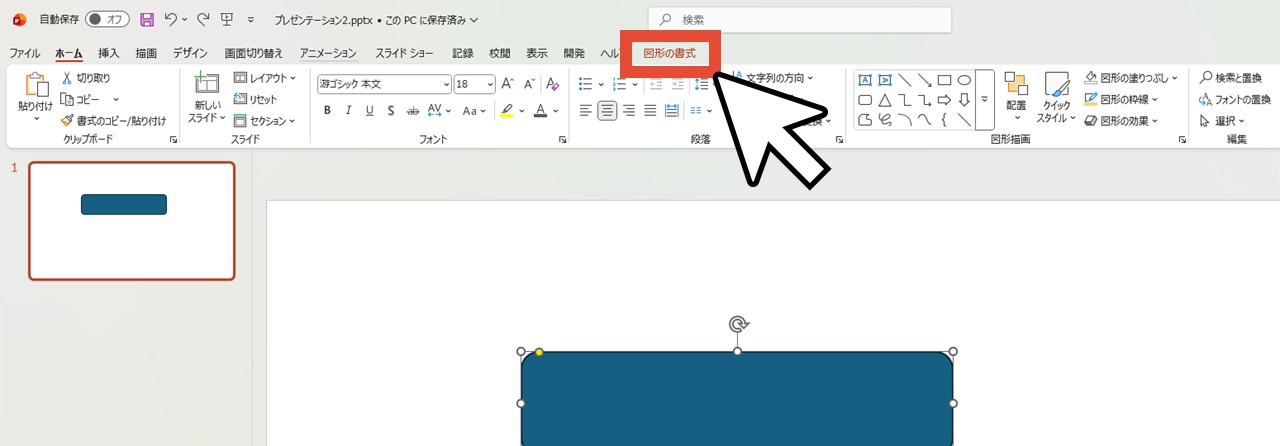Switch to the アニメーション tab
1280x446 pixels.
pos(328,53)
